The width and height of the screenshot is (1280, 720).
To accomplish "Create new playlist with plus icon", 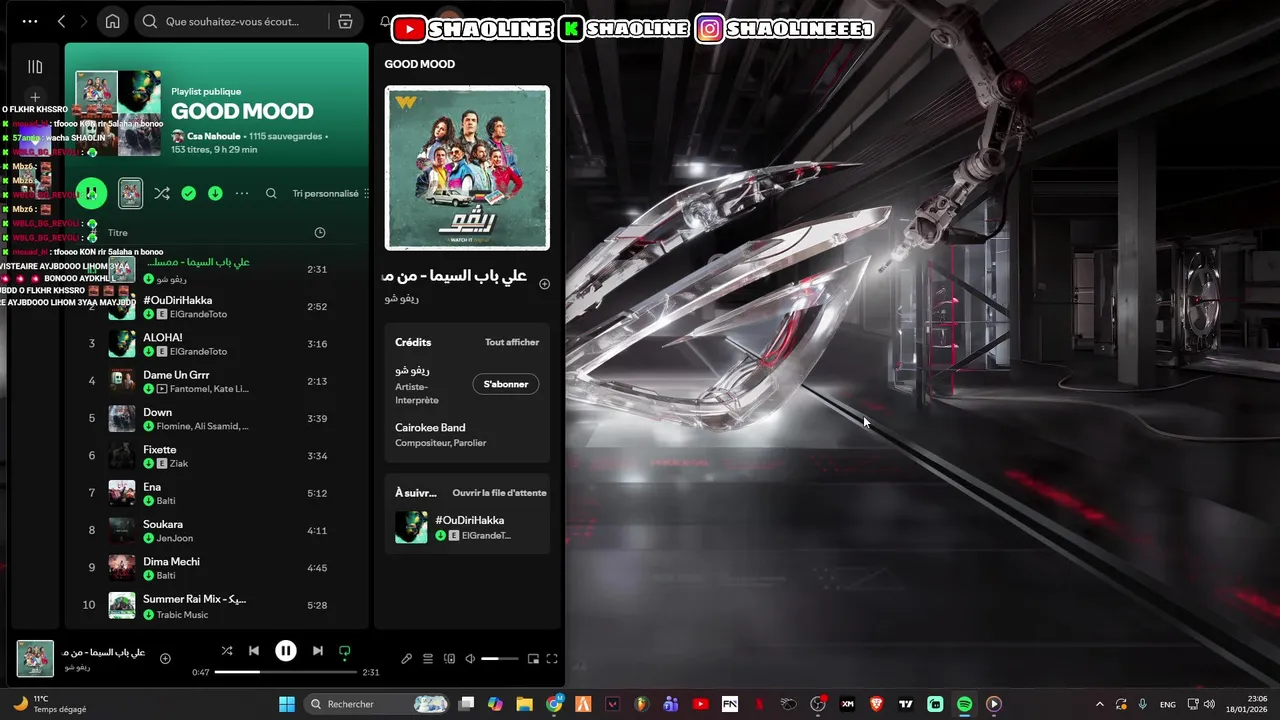I will point(35,98).
